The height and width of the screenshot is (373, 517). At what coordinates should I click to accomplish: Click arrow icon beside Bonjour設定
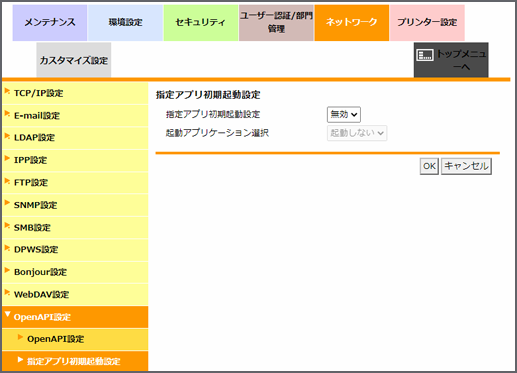coord(7,270)
